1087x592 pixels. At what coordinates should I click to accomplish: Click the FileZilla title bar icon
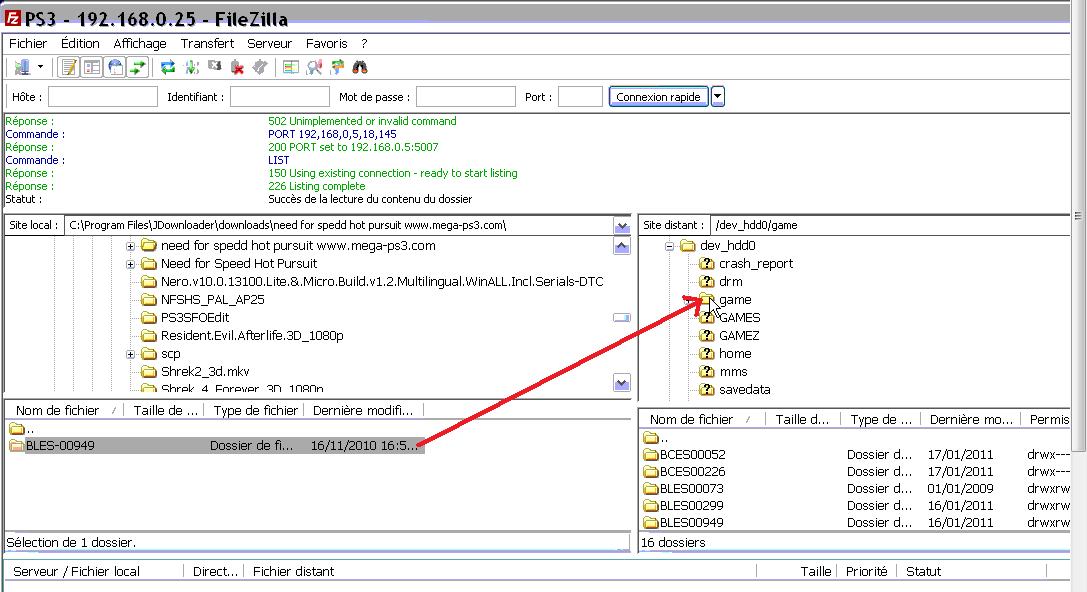(12, 18)
